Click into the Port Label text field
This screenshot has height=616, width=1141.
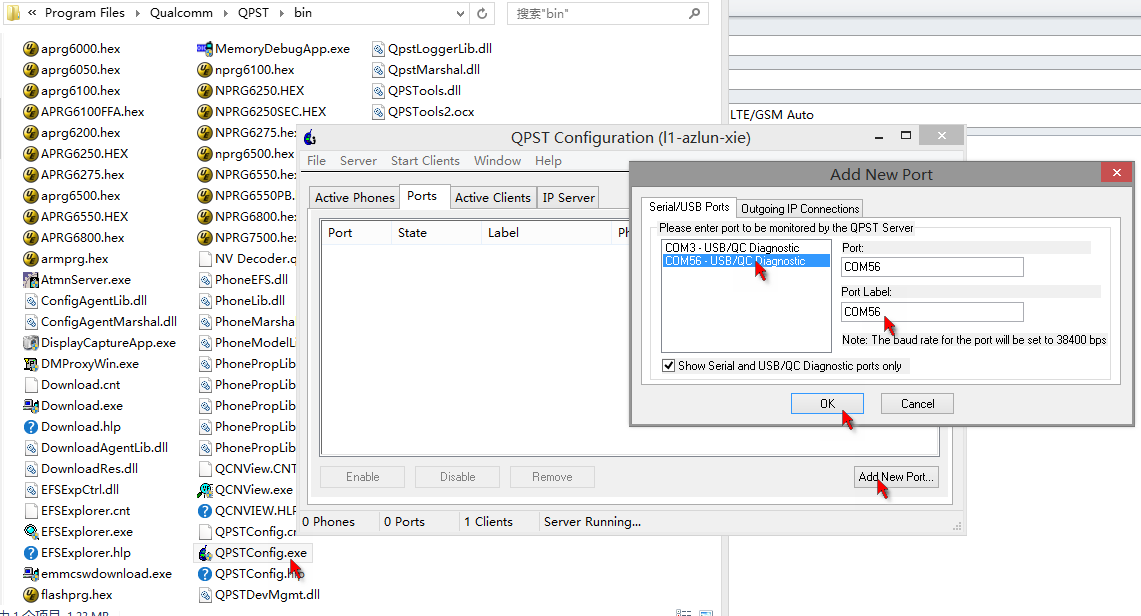click(932, 312)
